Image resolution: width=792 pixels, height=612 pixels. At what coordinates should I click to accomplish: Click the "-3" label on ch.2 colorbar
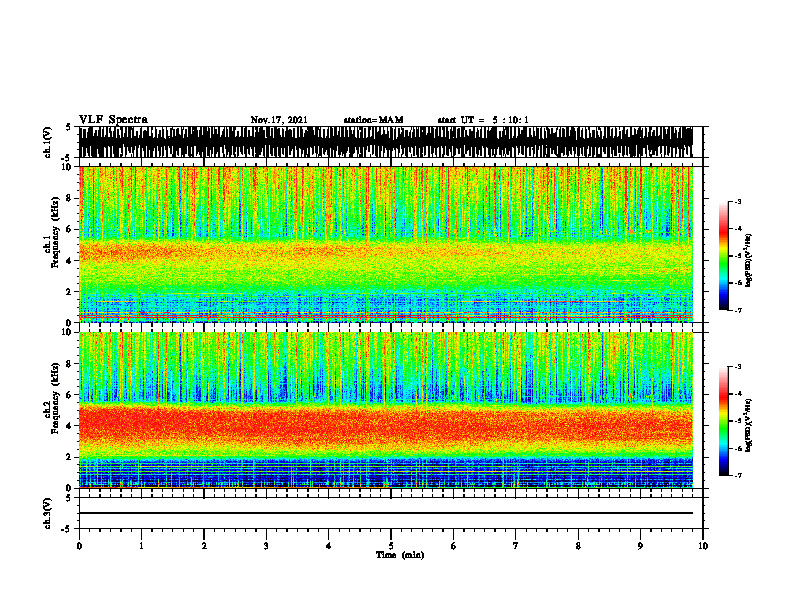[x=738, y=367]
